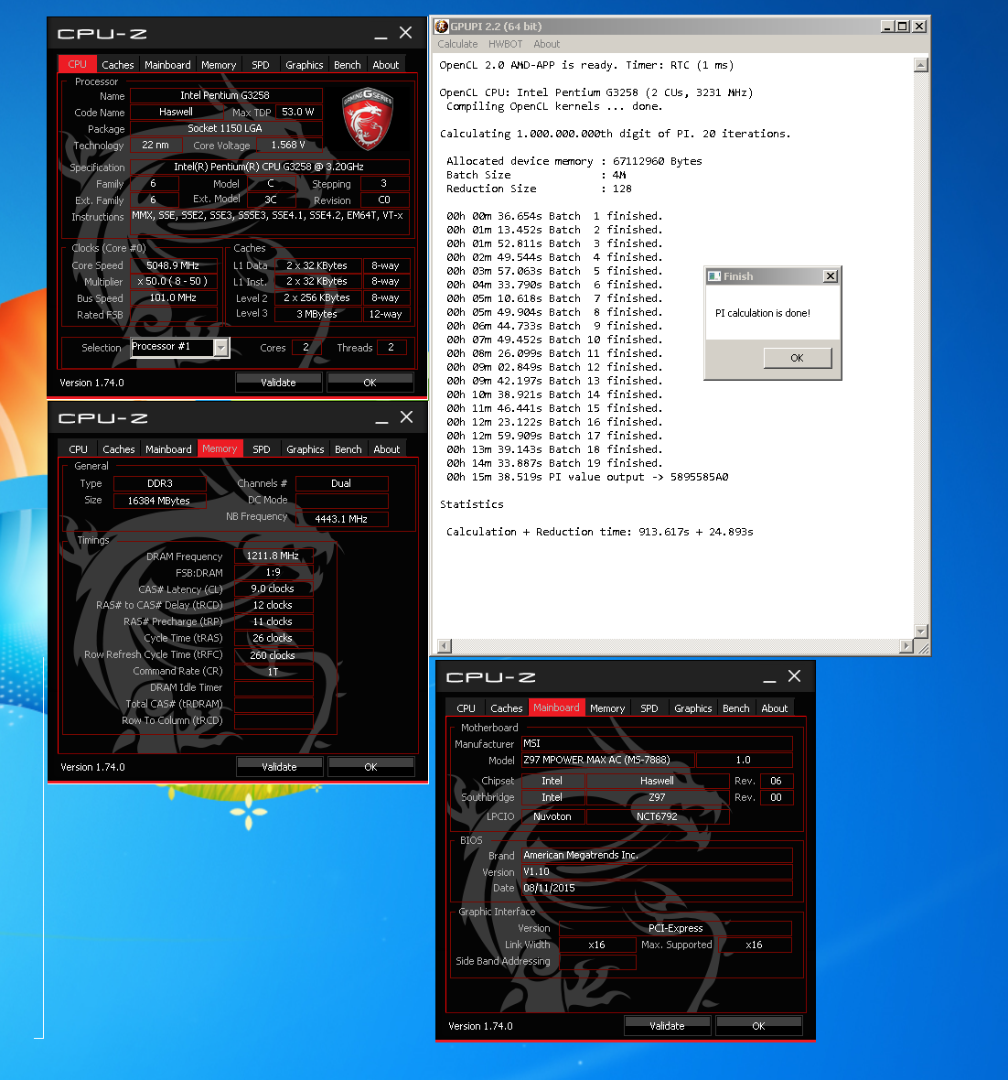Click the CAS# Latency 9.0 clocks value
Screen dimensions: 1008x1080
point(273,589)
